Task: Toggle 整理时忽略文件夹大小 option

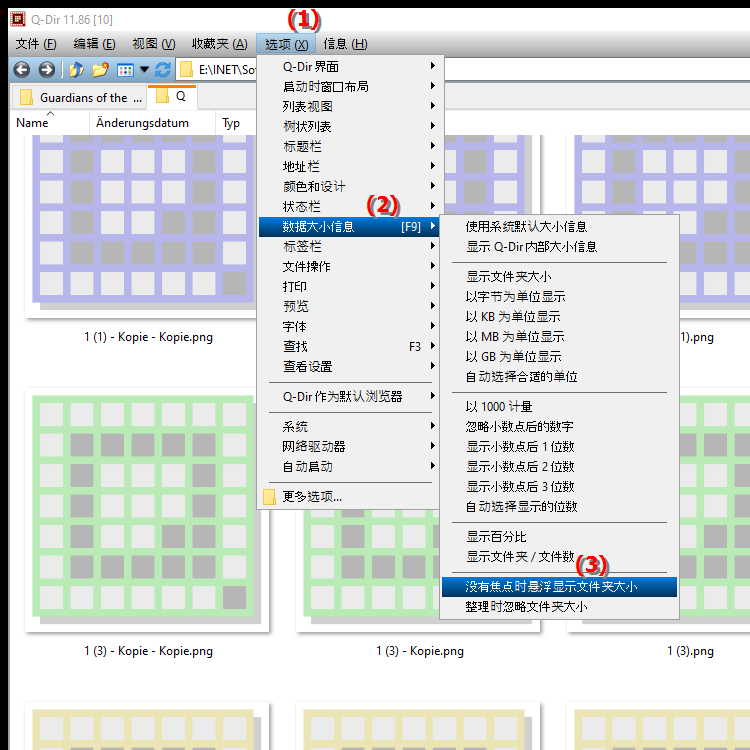Action: point(559,607)
